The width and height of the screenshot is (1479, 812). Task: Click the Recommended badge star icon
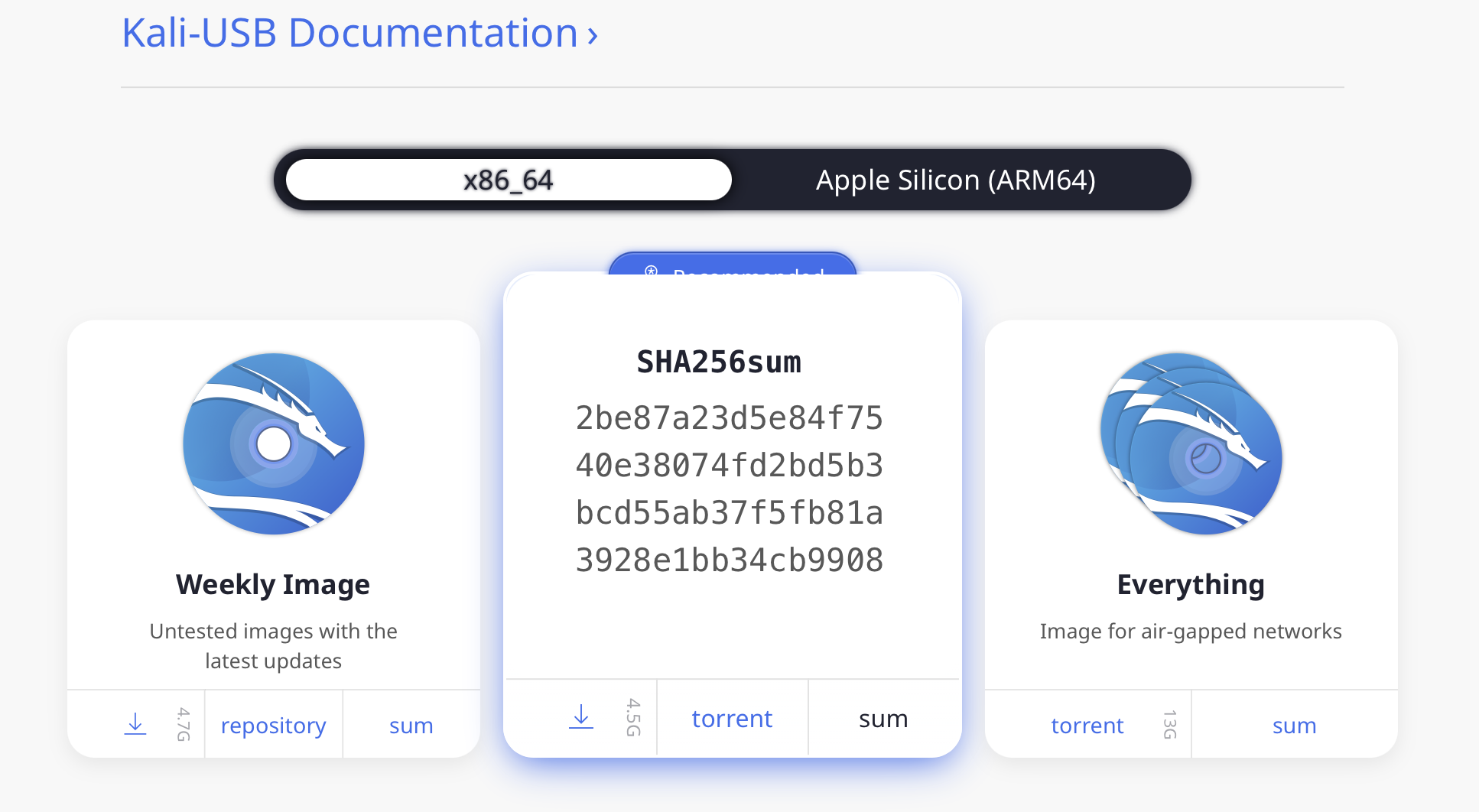tap(651, 270)
